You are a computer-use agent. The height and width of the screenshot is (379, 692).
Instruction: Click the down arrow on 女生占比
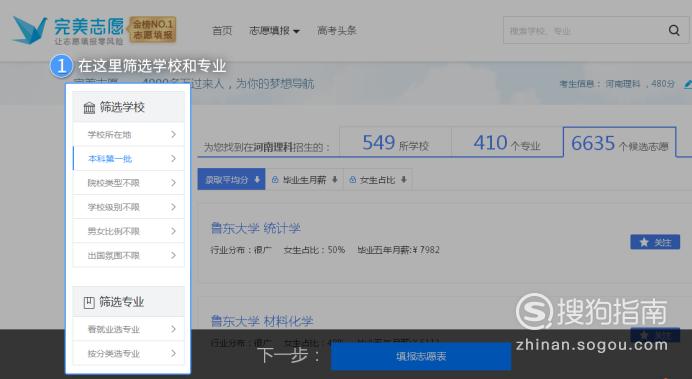pos(403,180)
